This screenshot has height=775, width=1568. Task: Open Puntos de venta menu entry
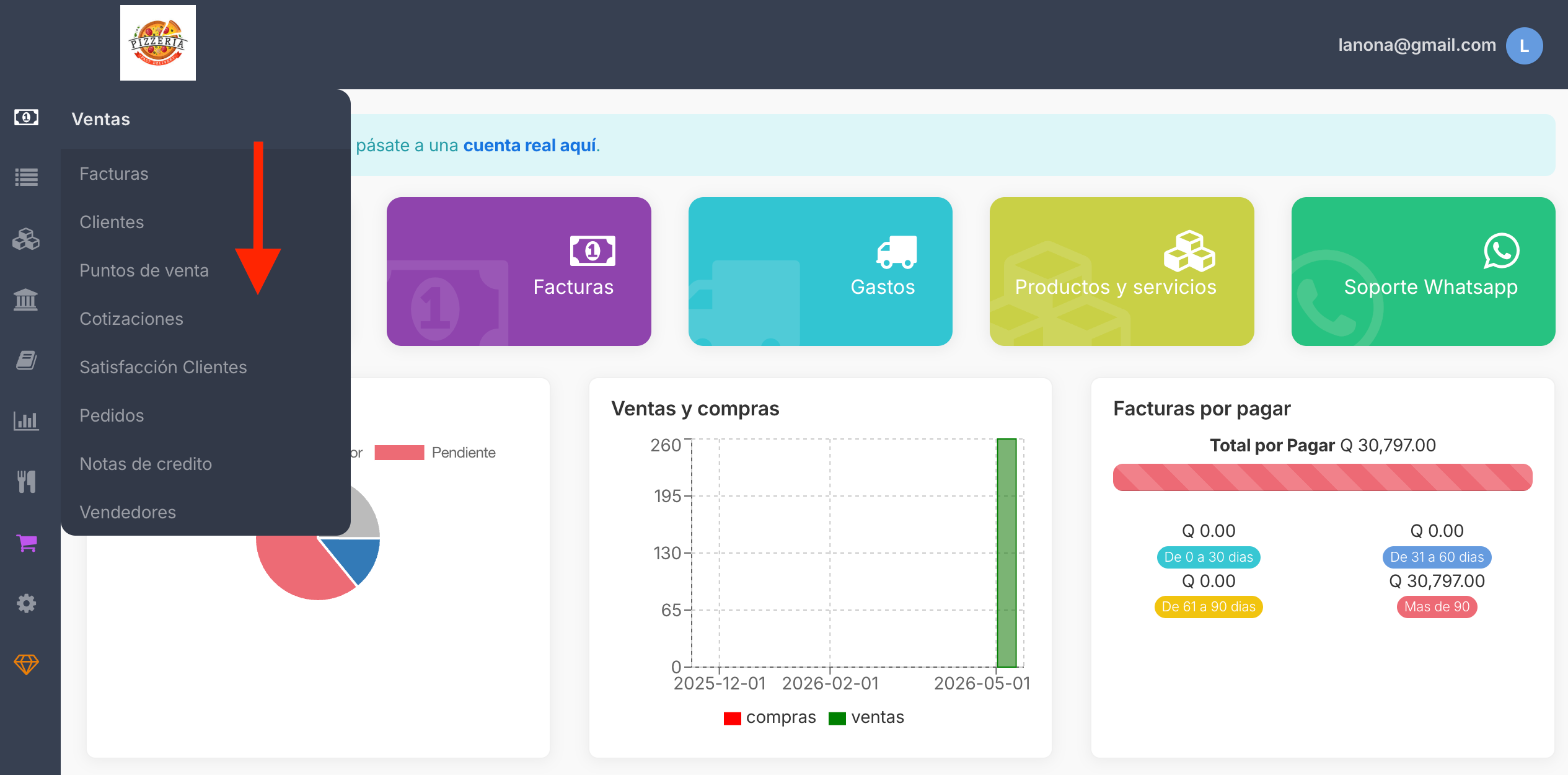[144, 270]
